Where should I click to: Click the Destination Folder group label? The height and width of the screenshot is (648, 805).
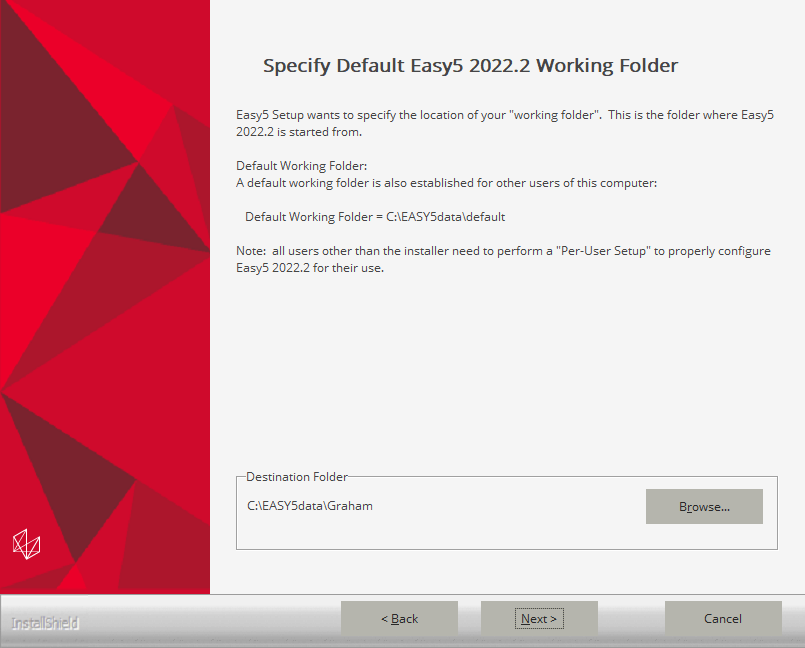pos(296,477)
